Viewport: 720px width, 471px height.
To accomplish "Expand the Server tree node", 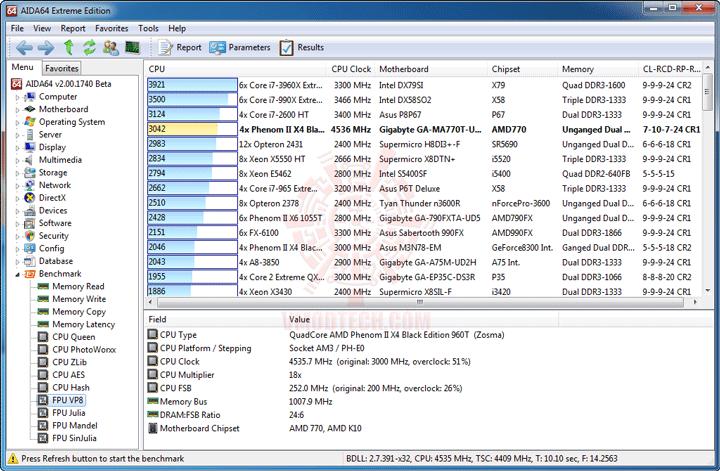I will click(17, 135).
